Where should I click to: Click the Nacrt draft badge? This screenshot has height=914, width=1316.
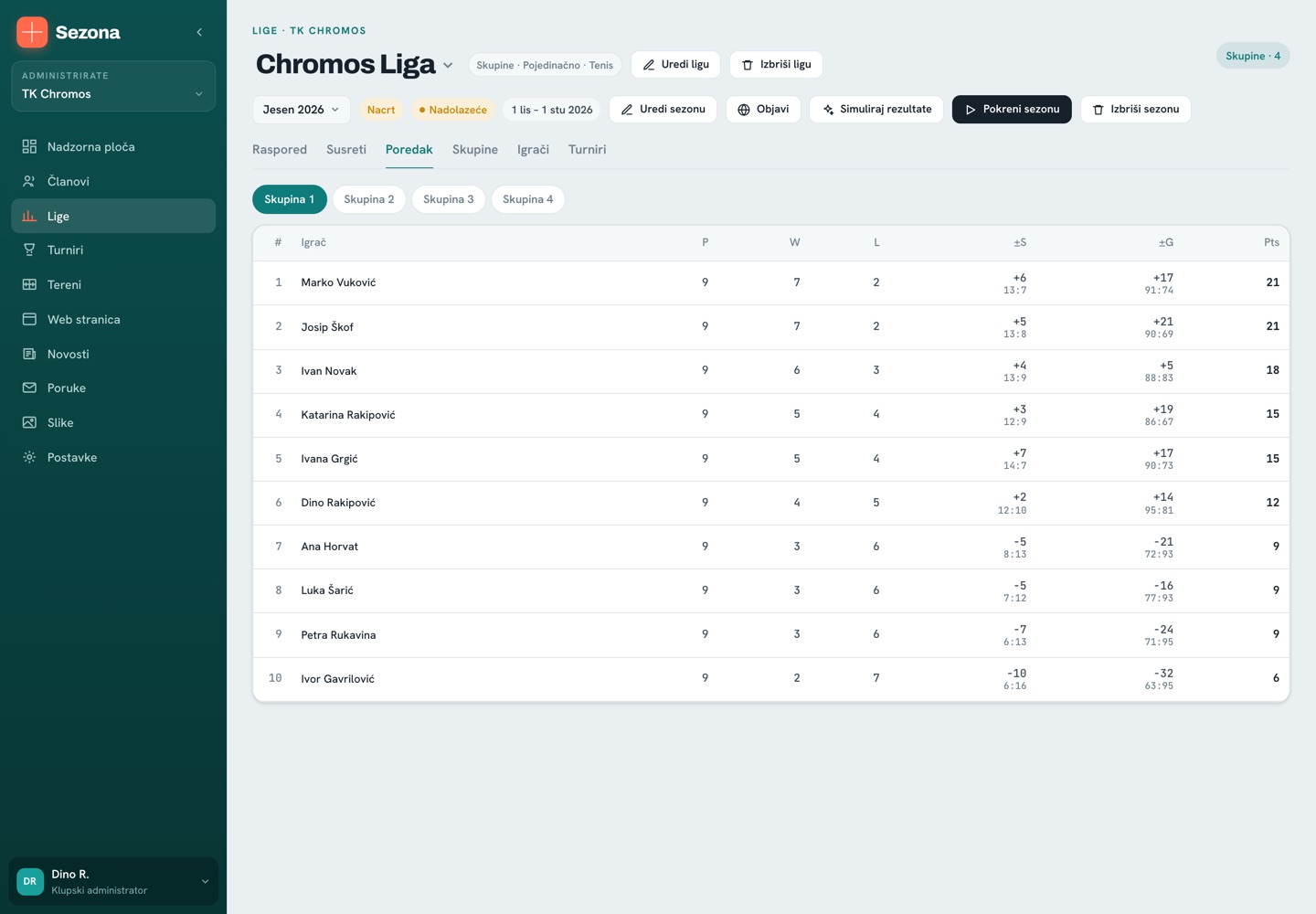tap(381, 110)
